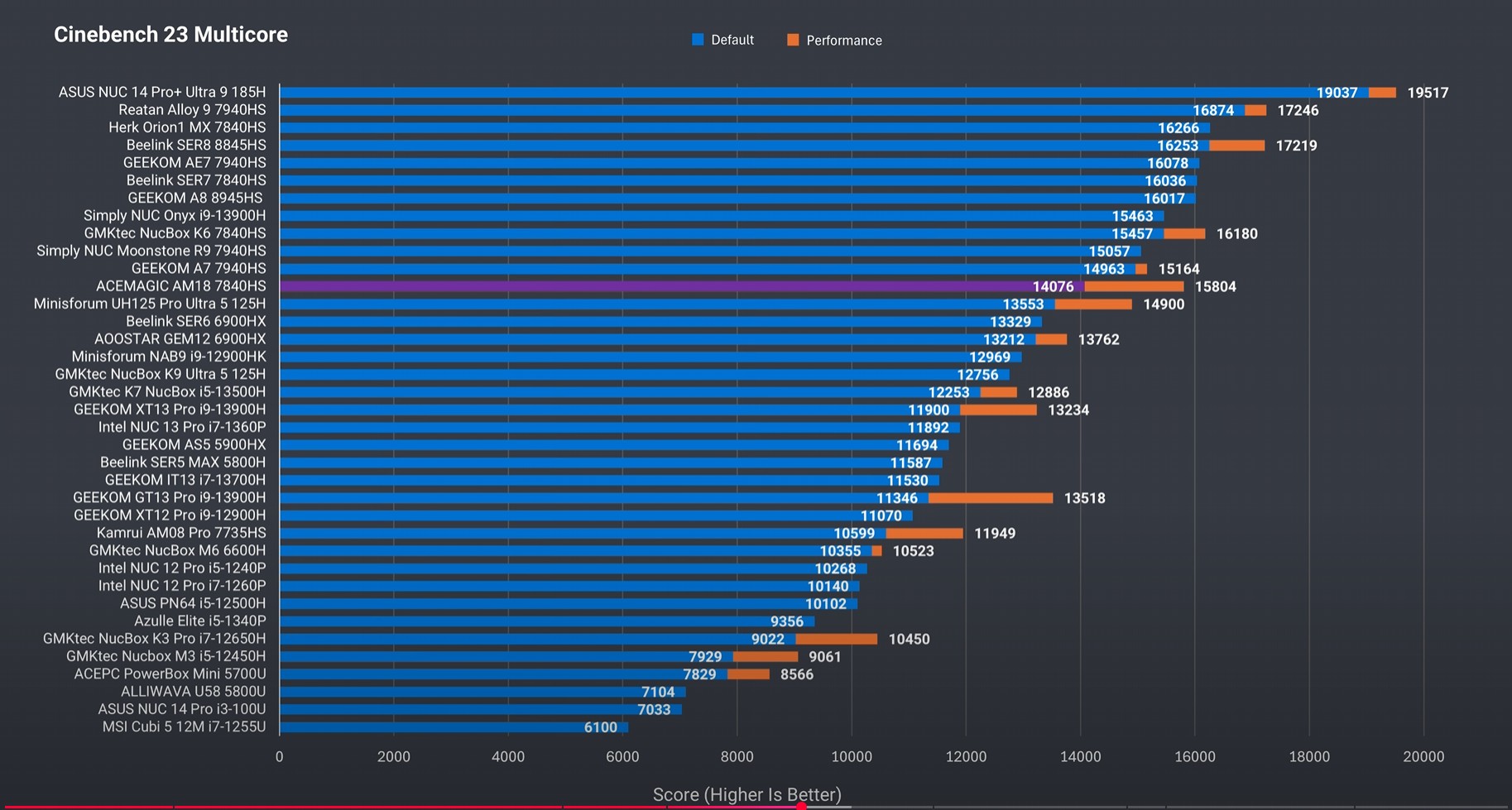Click the Cinebench 23 Multicore chart title
This screenshot has height=810, width=1512.
[170, 35]
